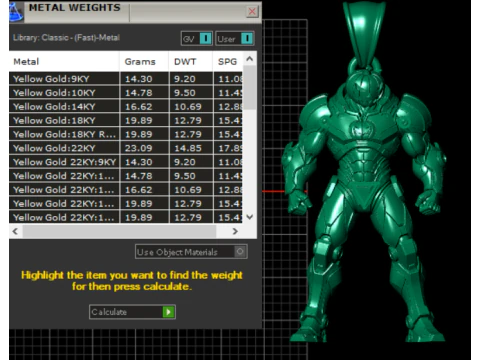Click the pendant bail atop the figure
This screenshot has width=480, height=360.
pyautogui.click(x=364, y=33)
